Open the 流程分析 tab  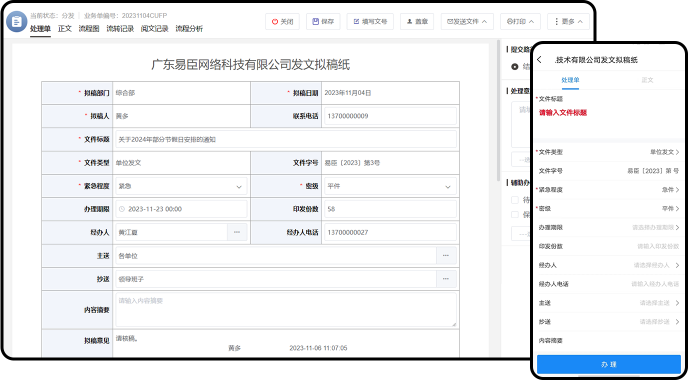[189, 29]
